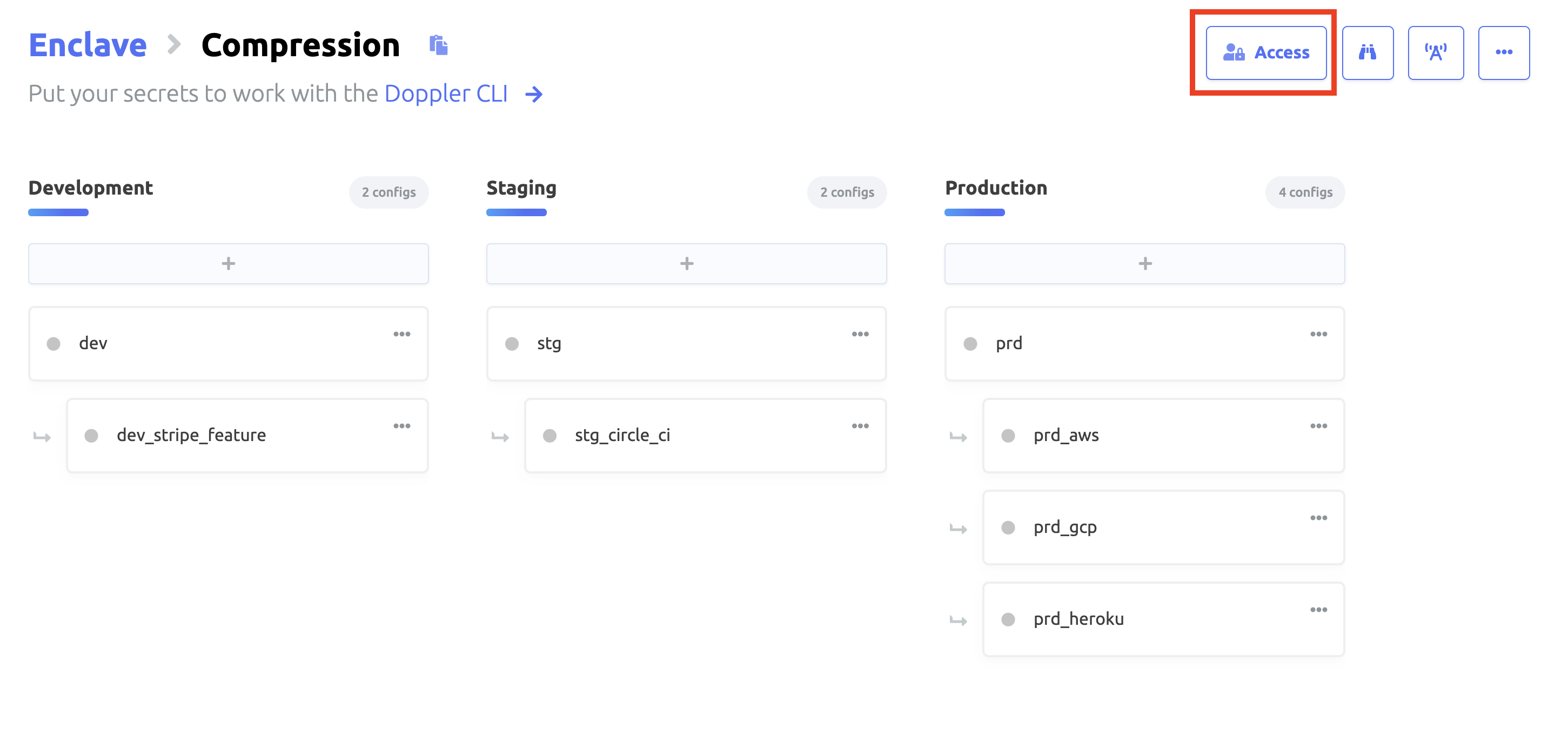Add a new Development config
This screenshot has height=734, width=1568.
[x=228, y=264]
